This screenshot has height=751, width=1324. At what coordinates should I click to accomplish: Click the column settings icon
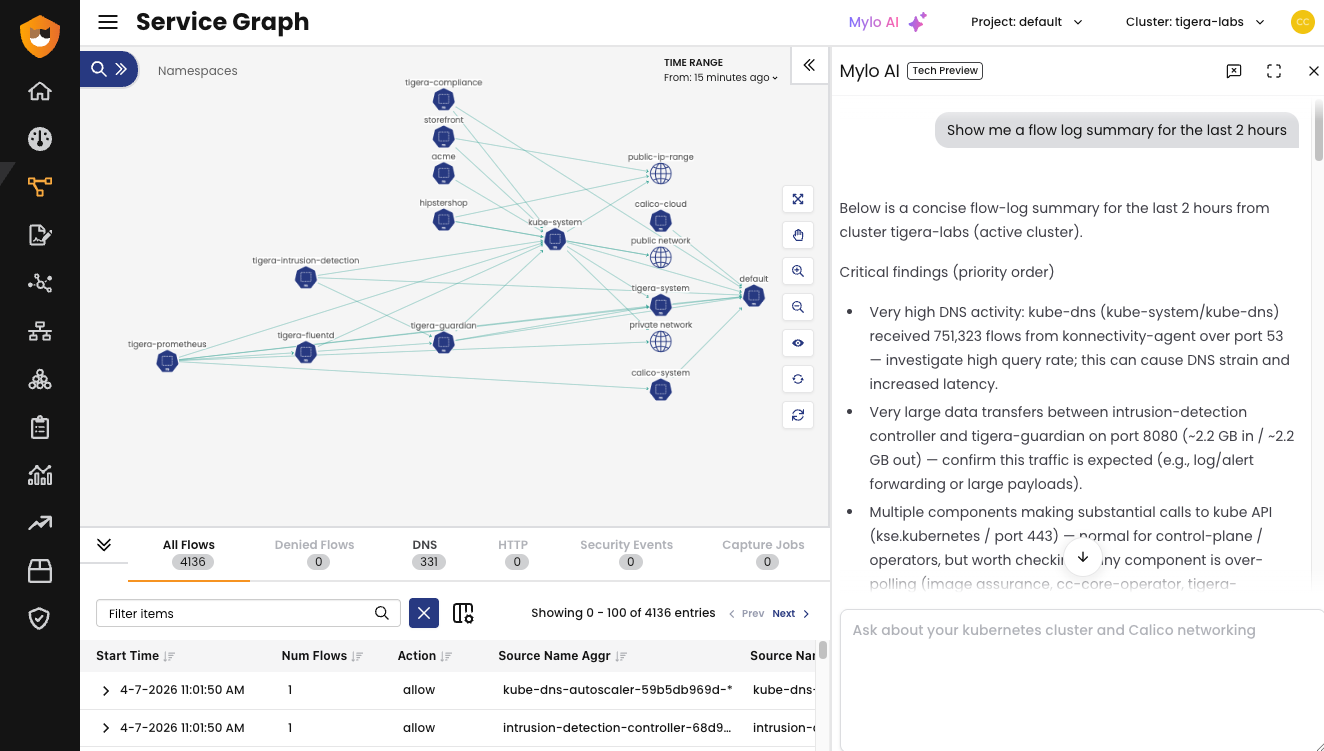coord(463,613)
